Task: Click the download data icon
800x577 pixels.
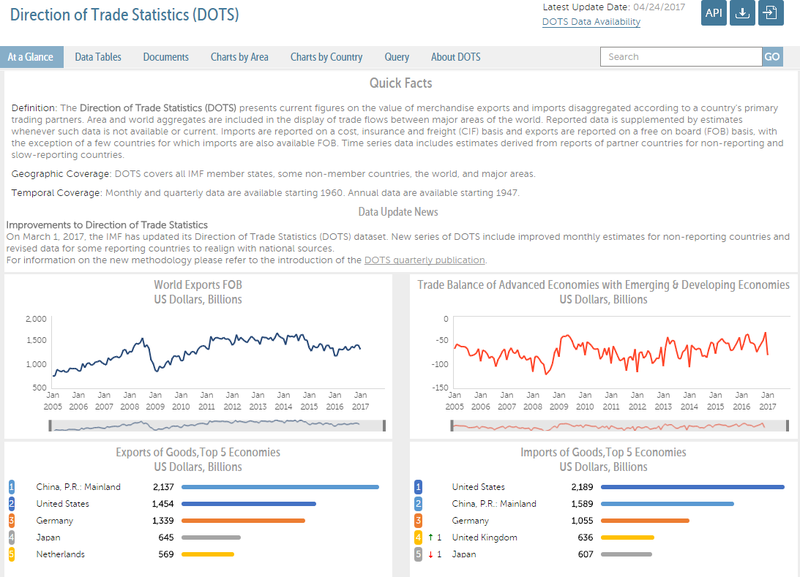Action: pyautogui.click(x=742, y=13)
